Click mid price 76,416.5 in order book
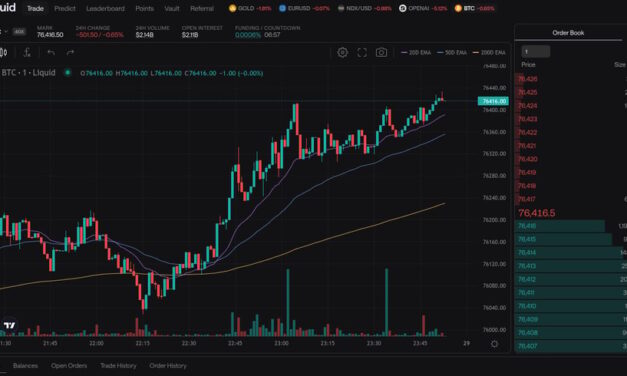Image resolution: width=627 pixels, height=376 pixels. [536, 213]
